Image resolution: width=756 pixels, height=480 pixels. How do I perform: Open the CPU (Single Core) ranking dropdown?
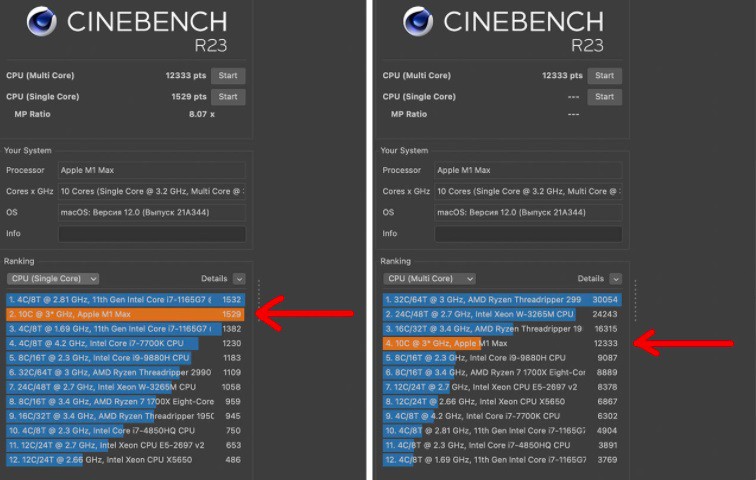tap(52, 279)
